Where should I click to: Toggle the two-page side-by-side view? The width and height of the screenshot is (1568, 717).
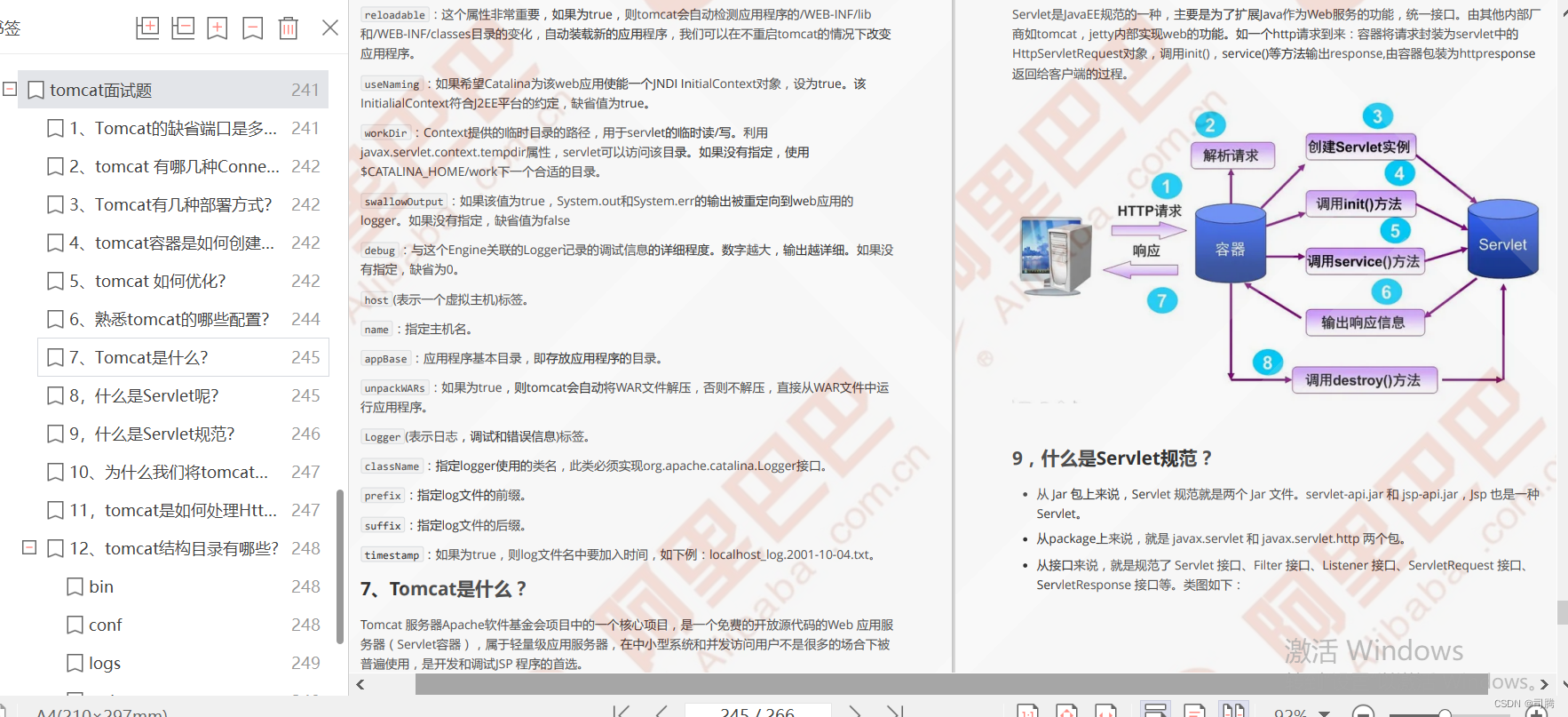tap(1232, 710)
